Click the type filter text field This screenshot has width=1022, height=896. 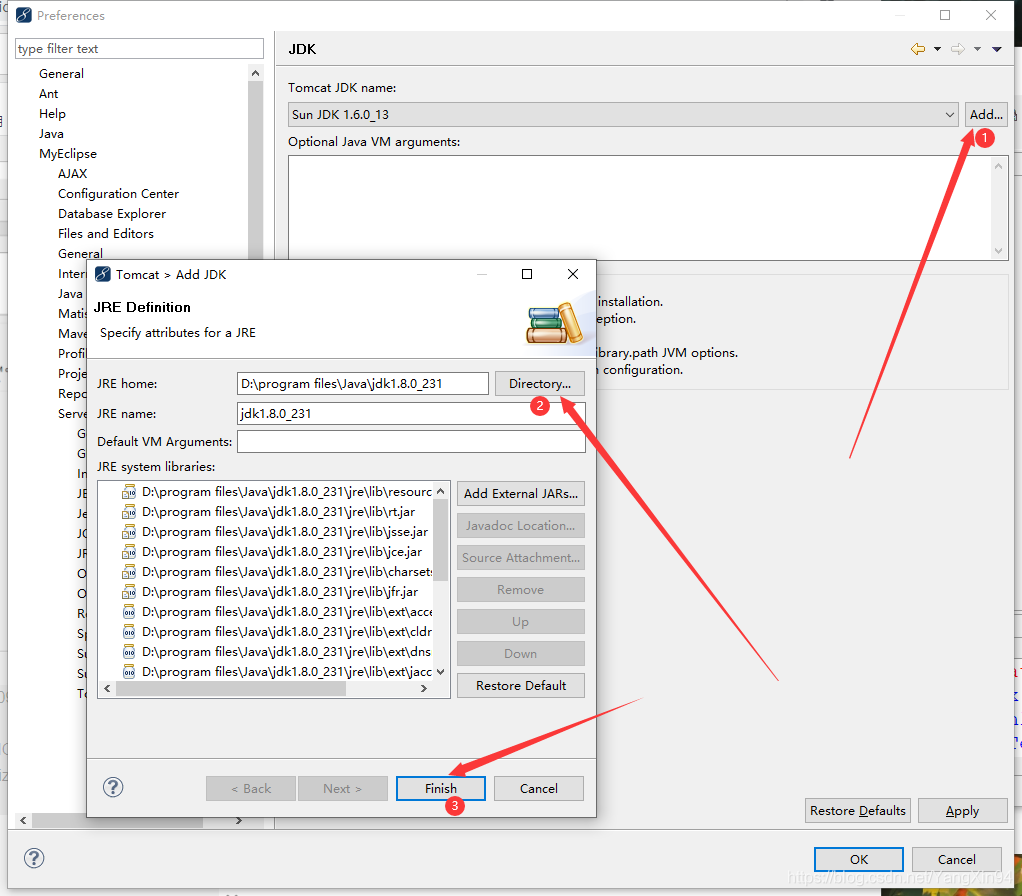click(139, 49)
